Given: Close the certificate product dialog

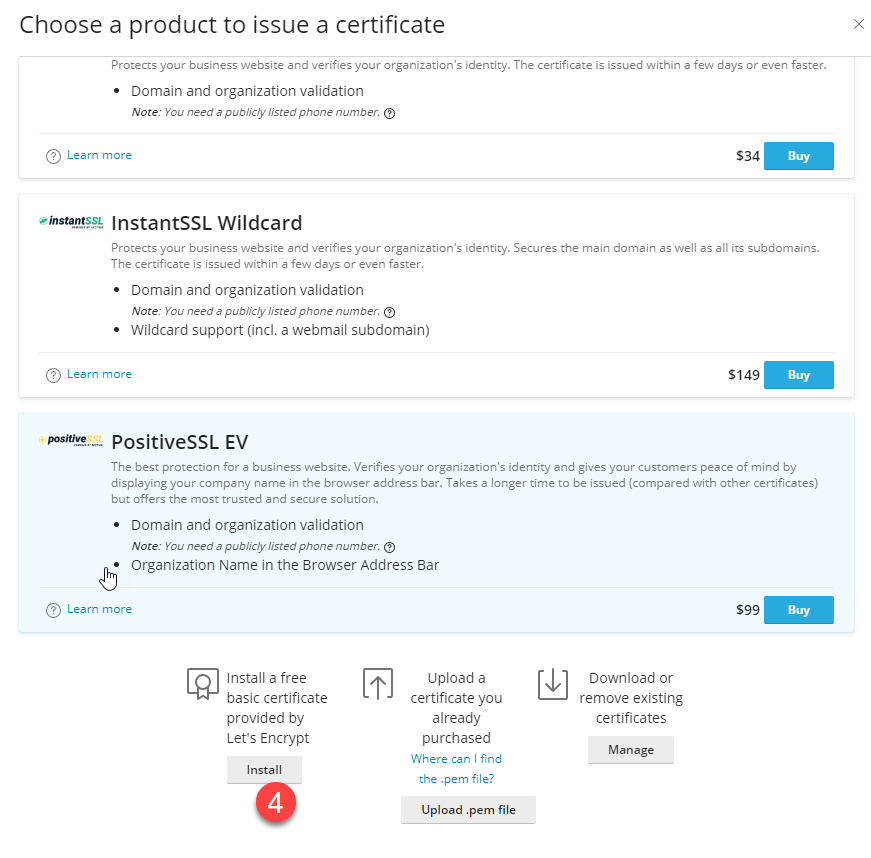Looking at the screenshot, I should [x=858, y=24].
